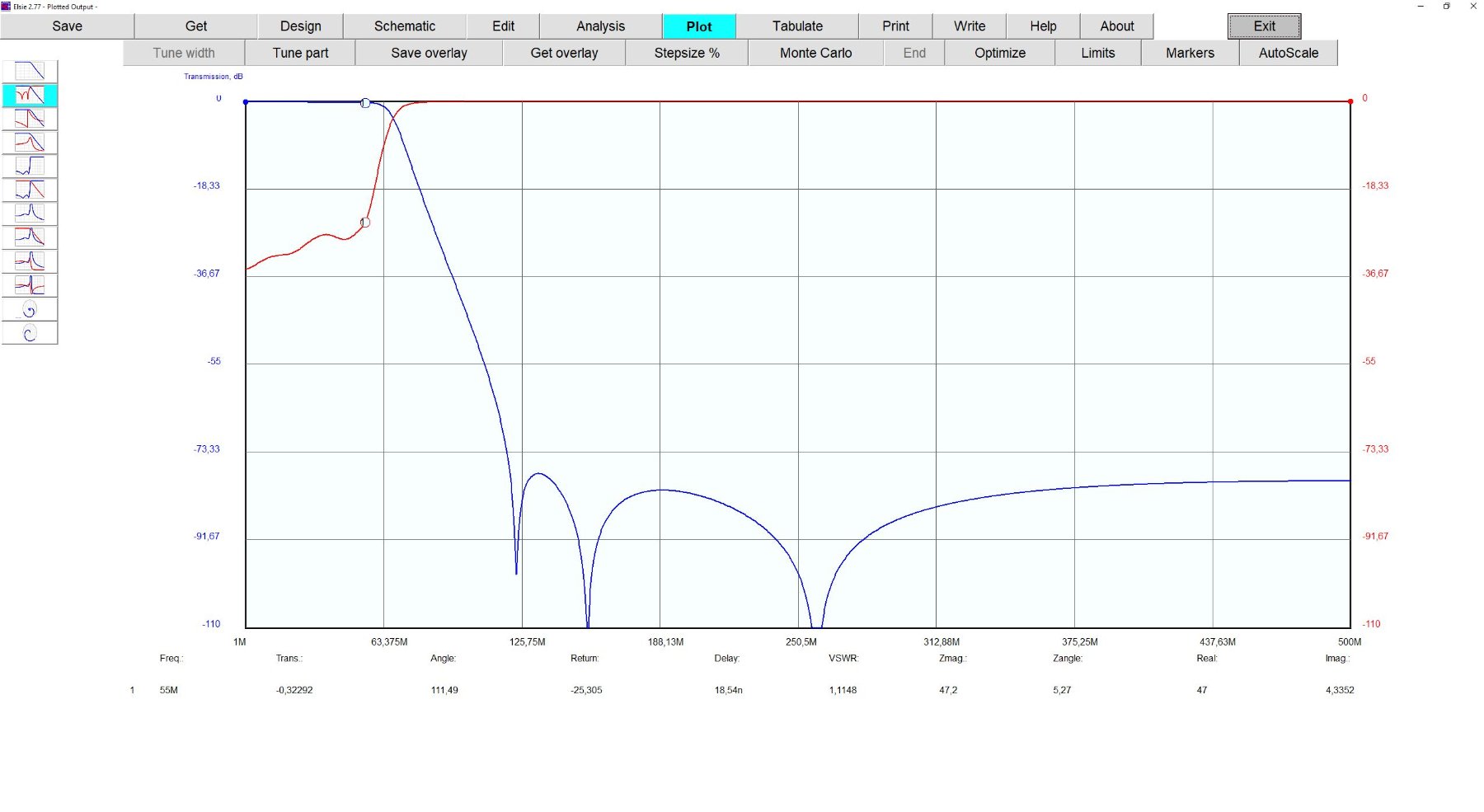Go to the Design screen

pos(301,26)
